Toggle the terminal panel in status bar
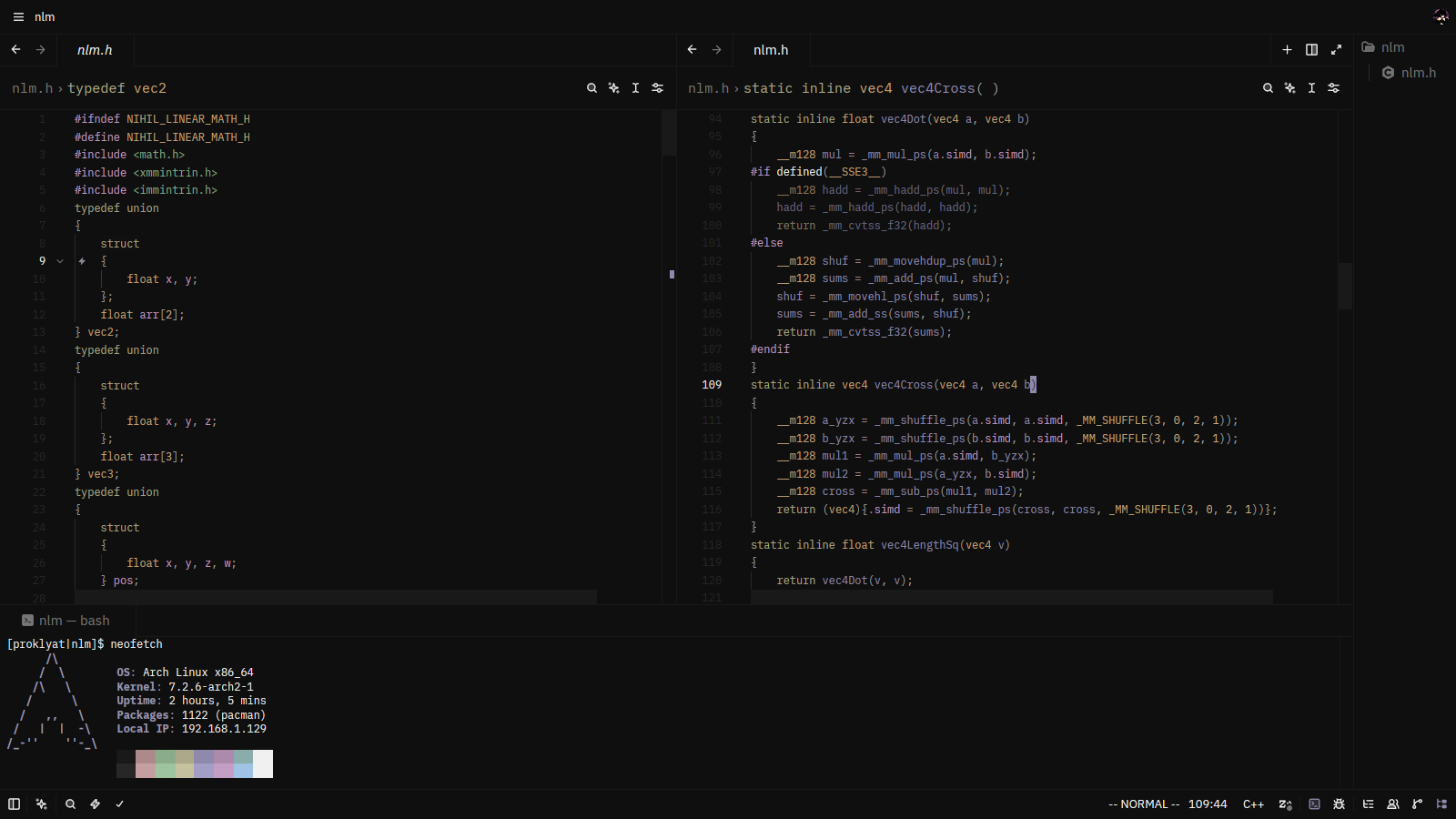The height and width of the screenshot is (819, 1456). click(1314, 804)
